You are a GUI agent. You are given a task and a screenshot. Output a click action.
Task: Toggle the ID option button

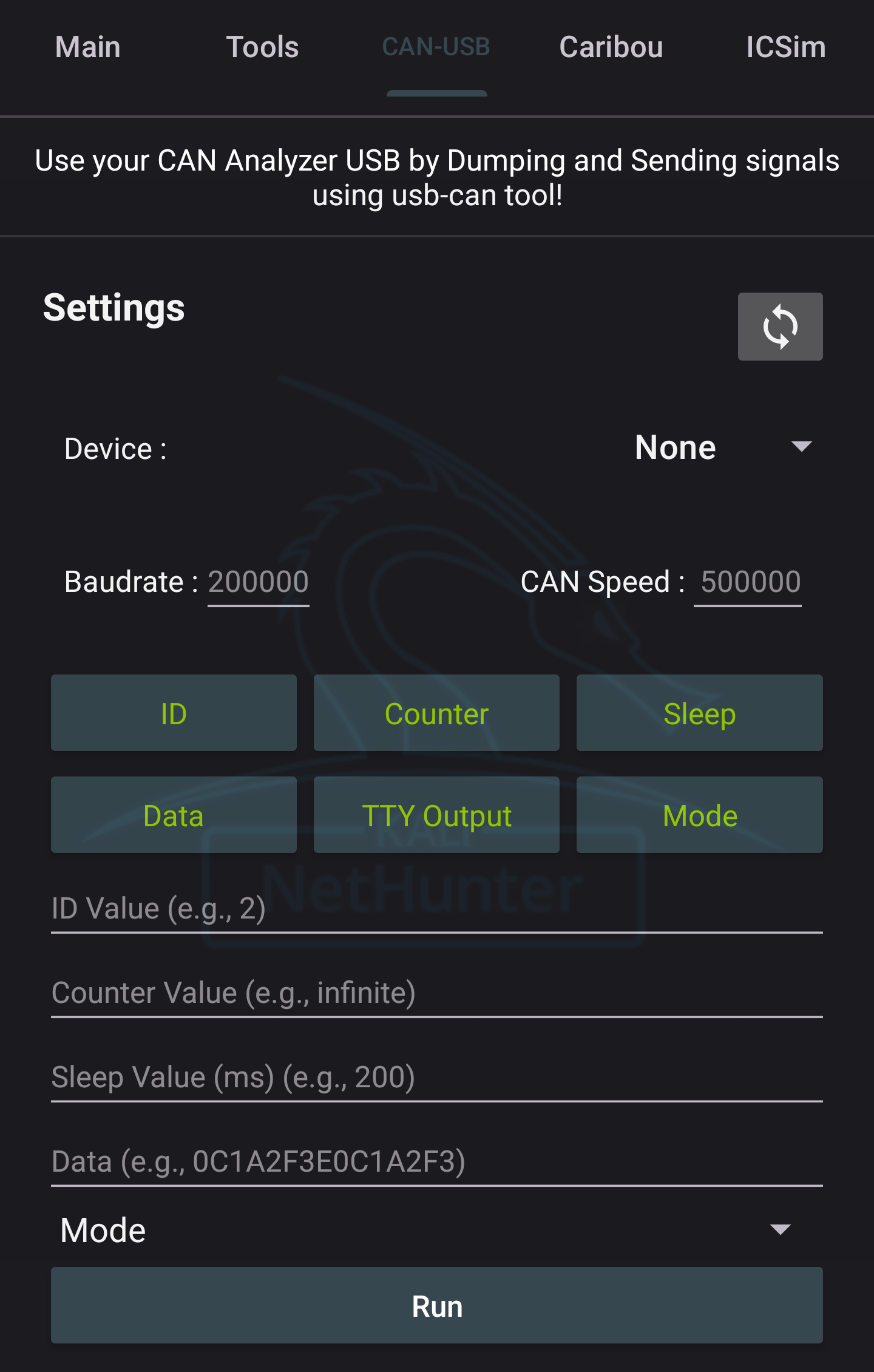[x=174, y=713]
